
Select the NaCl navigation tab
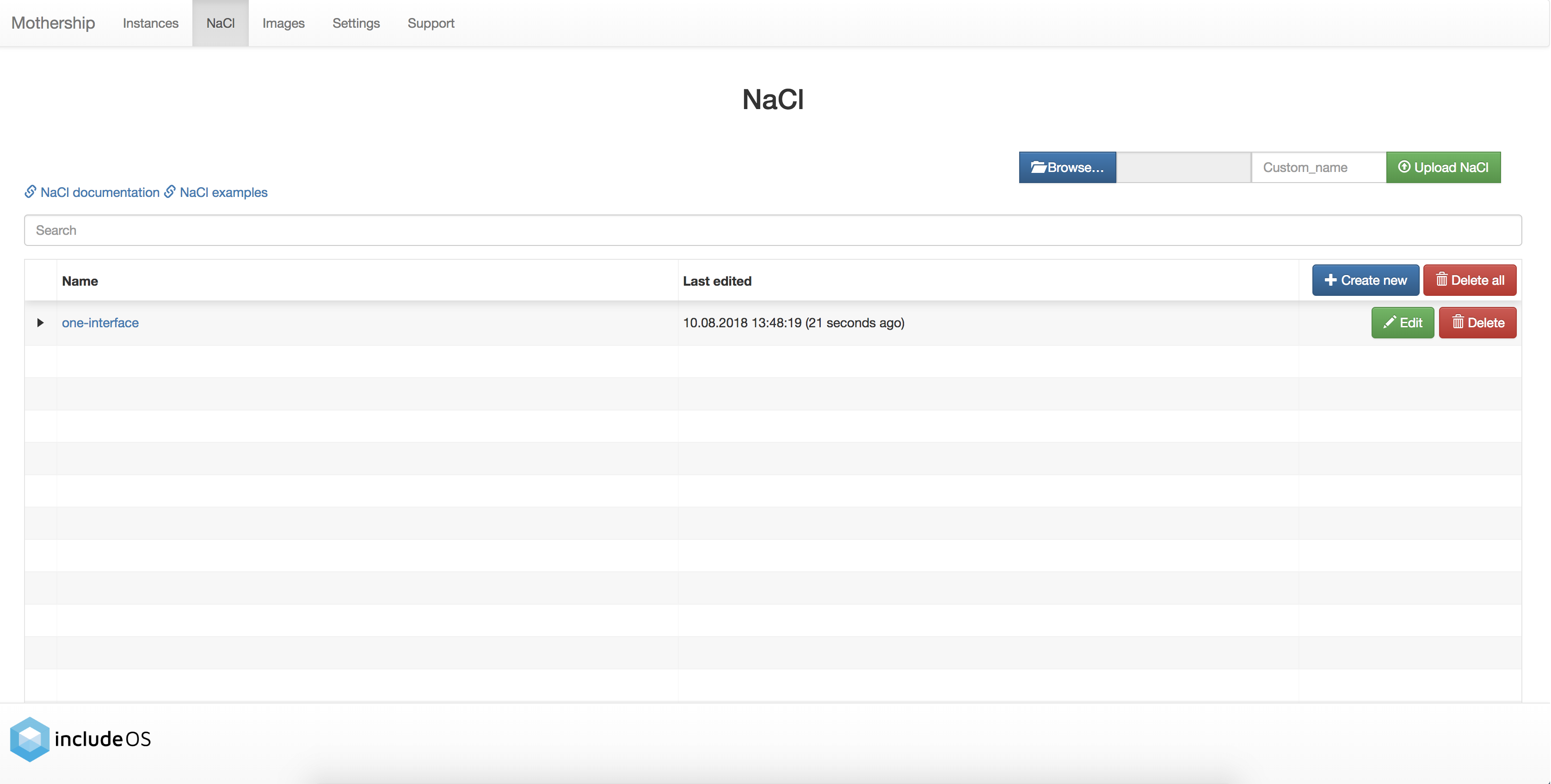221,23
